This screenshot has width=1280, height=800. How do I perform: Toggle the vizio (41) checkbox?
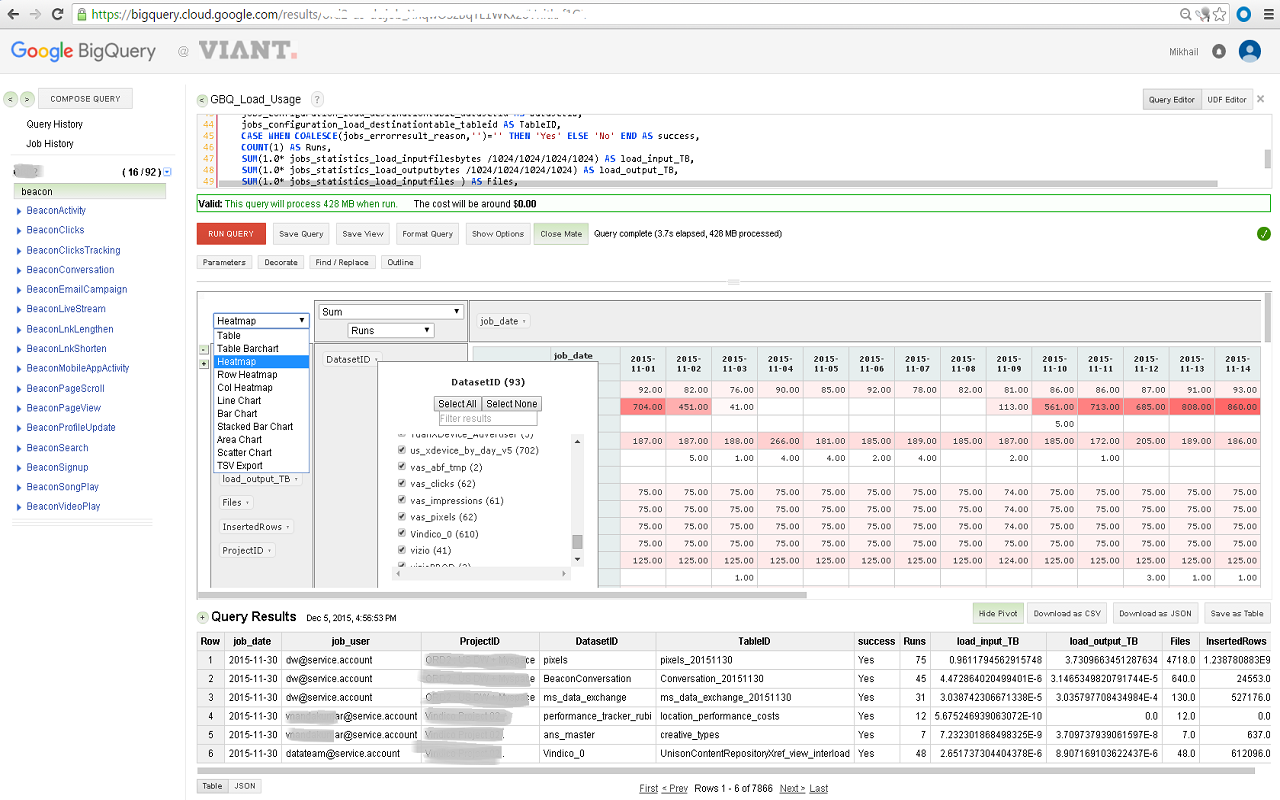pyautogui.click(x=402, y=550)
